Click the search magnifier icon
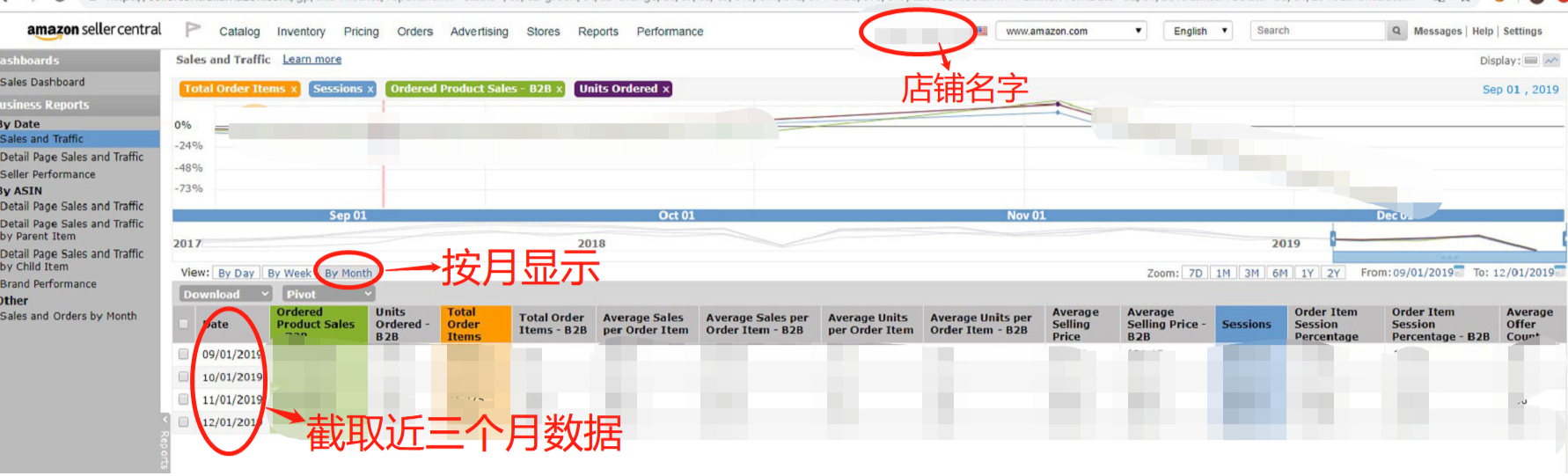 (x=1396, y=31)
